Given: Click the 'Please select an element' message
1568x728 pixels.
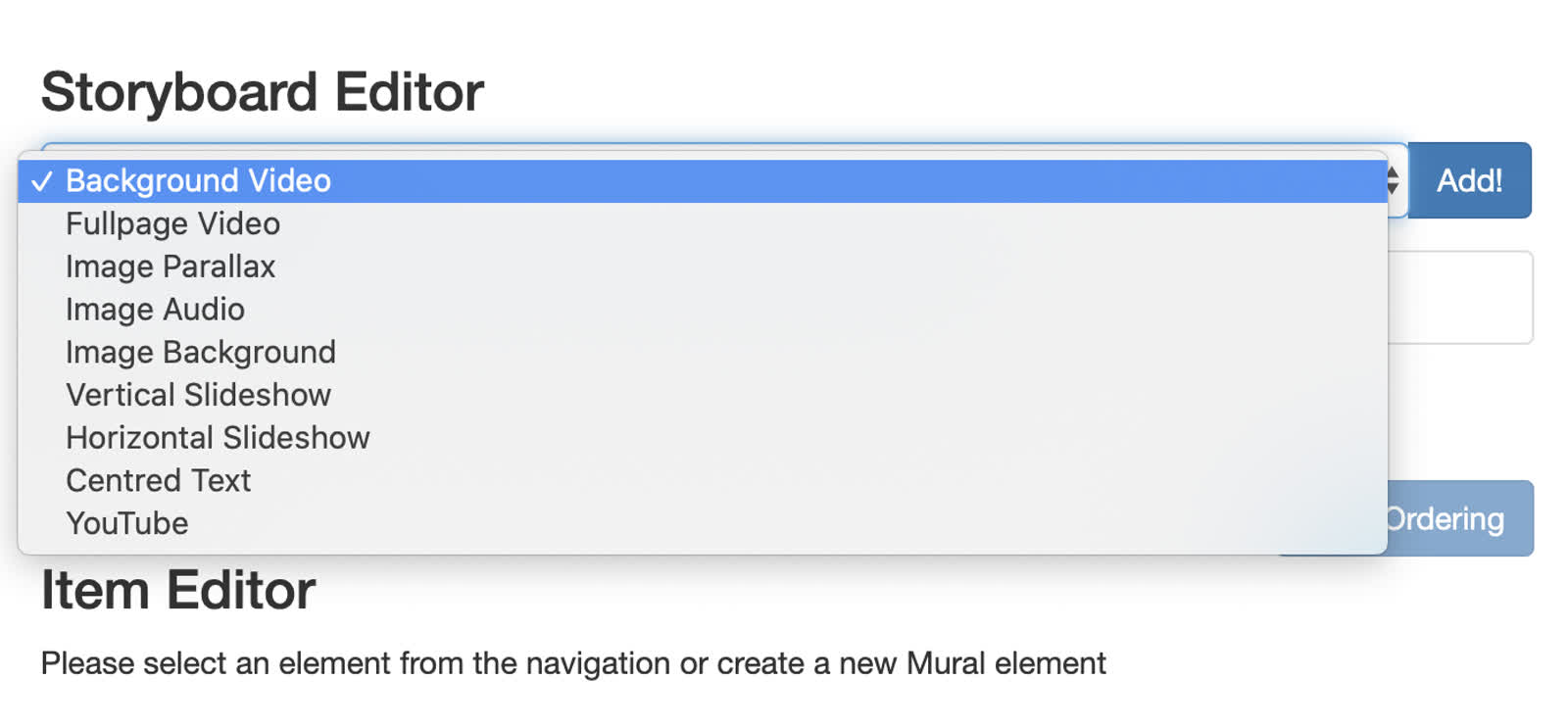Looking at the screenshot, I should coord(573,663).
